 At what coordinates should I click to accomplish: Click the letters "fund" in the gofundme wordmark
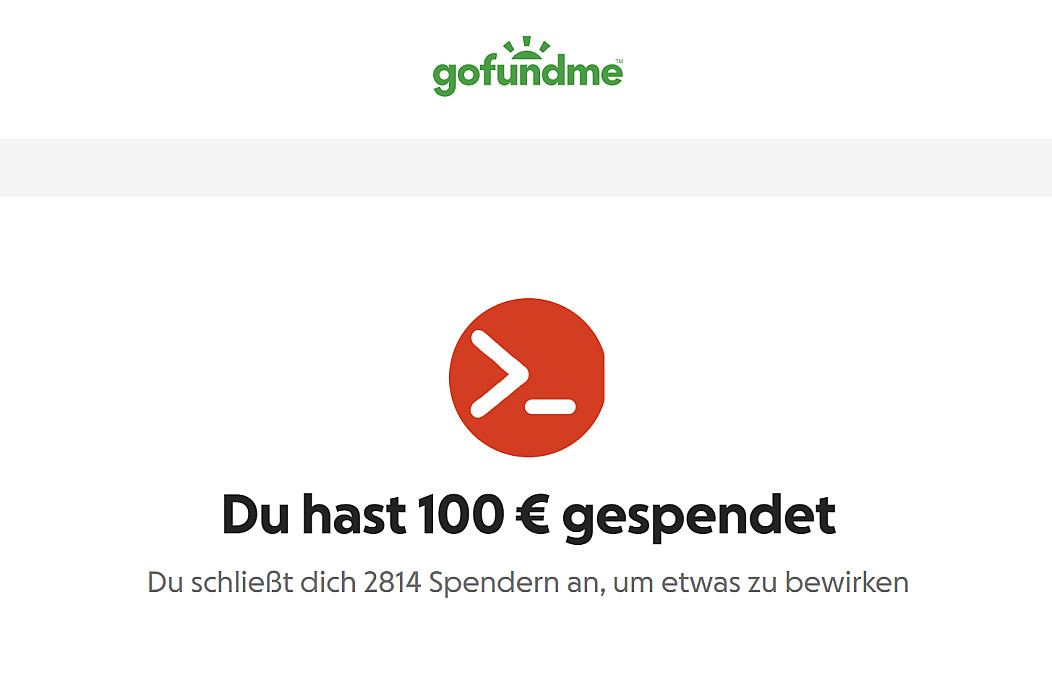(523, 72)
